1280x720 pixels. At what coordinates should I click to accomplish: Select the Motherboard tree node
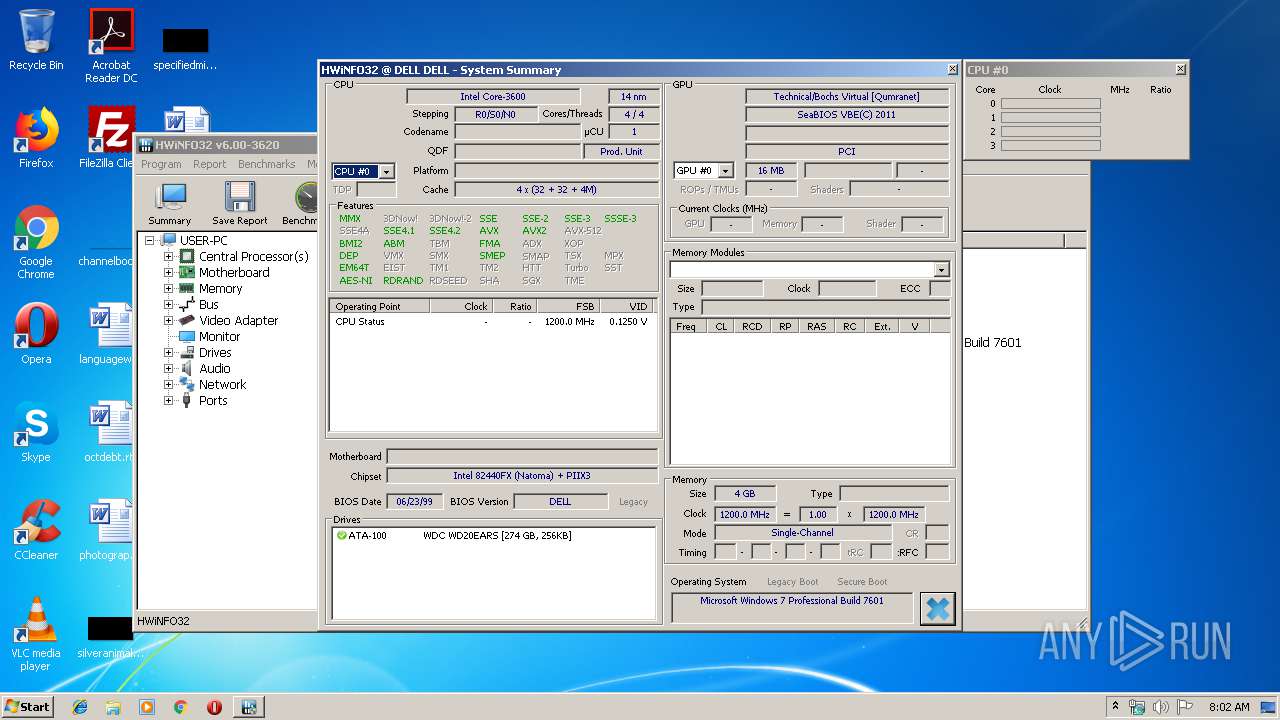tap(234, 272)
